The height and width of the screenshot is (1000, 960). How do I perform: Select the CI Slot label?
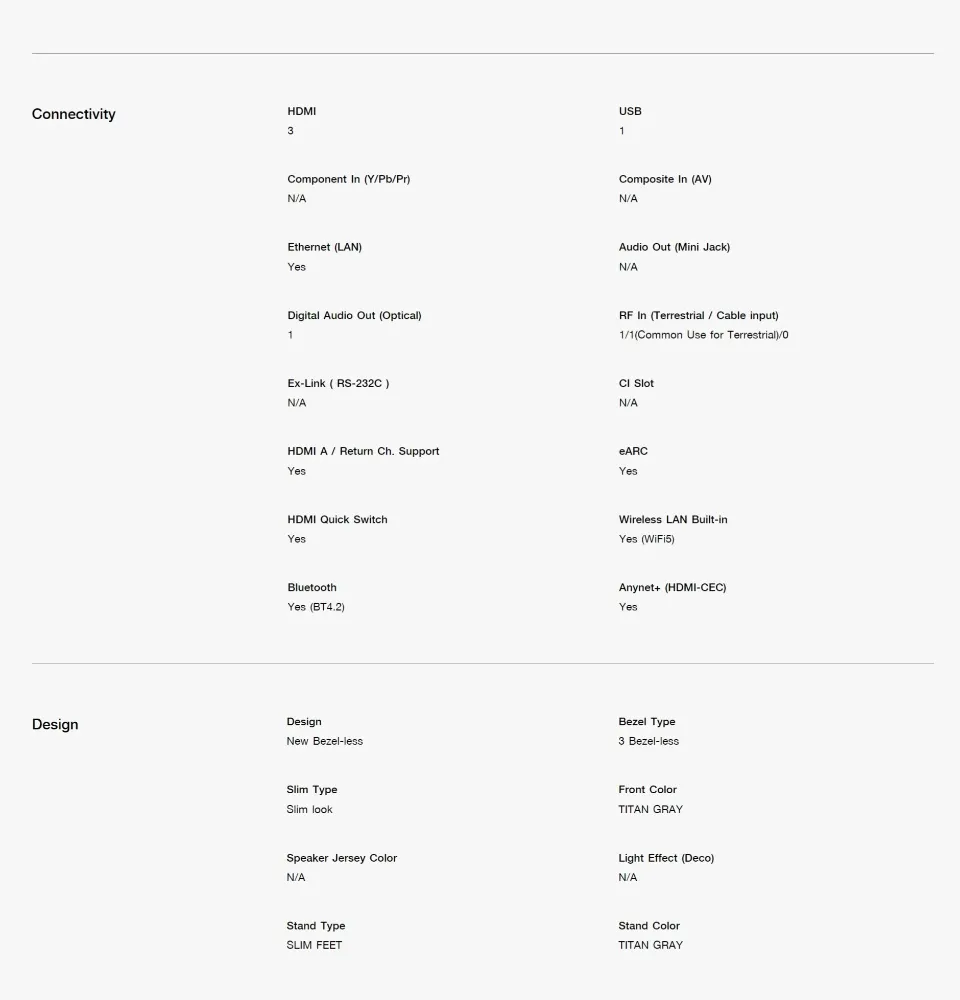pos(636,383)
